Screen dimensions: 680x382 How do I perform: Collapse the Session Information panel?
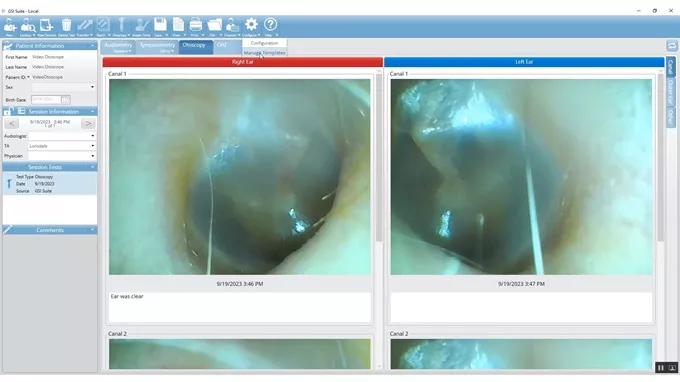pyautogui.click(x=92, y=111)
